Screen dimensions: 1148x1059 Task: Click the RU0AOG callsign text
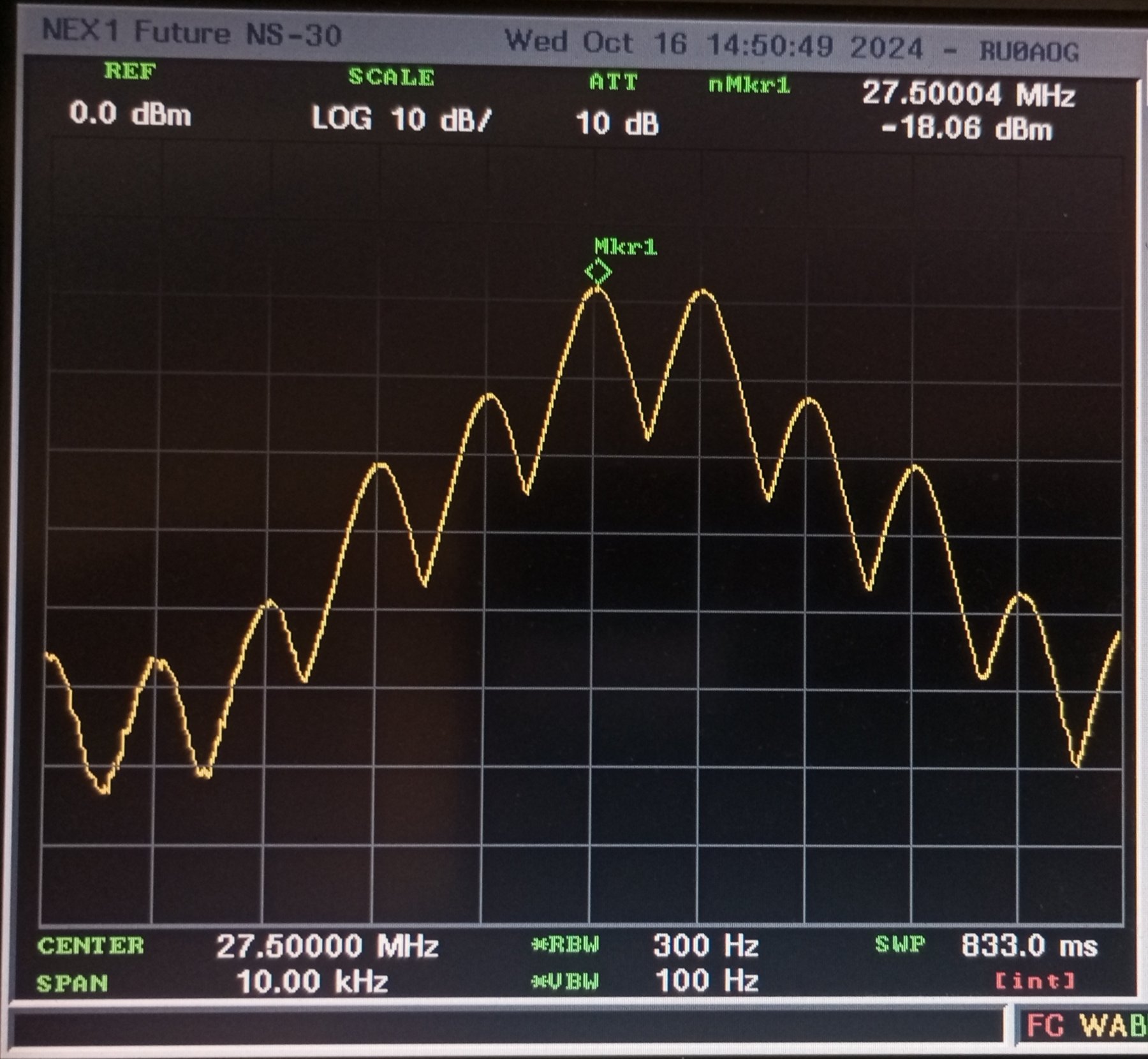tap(1029, 52)
